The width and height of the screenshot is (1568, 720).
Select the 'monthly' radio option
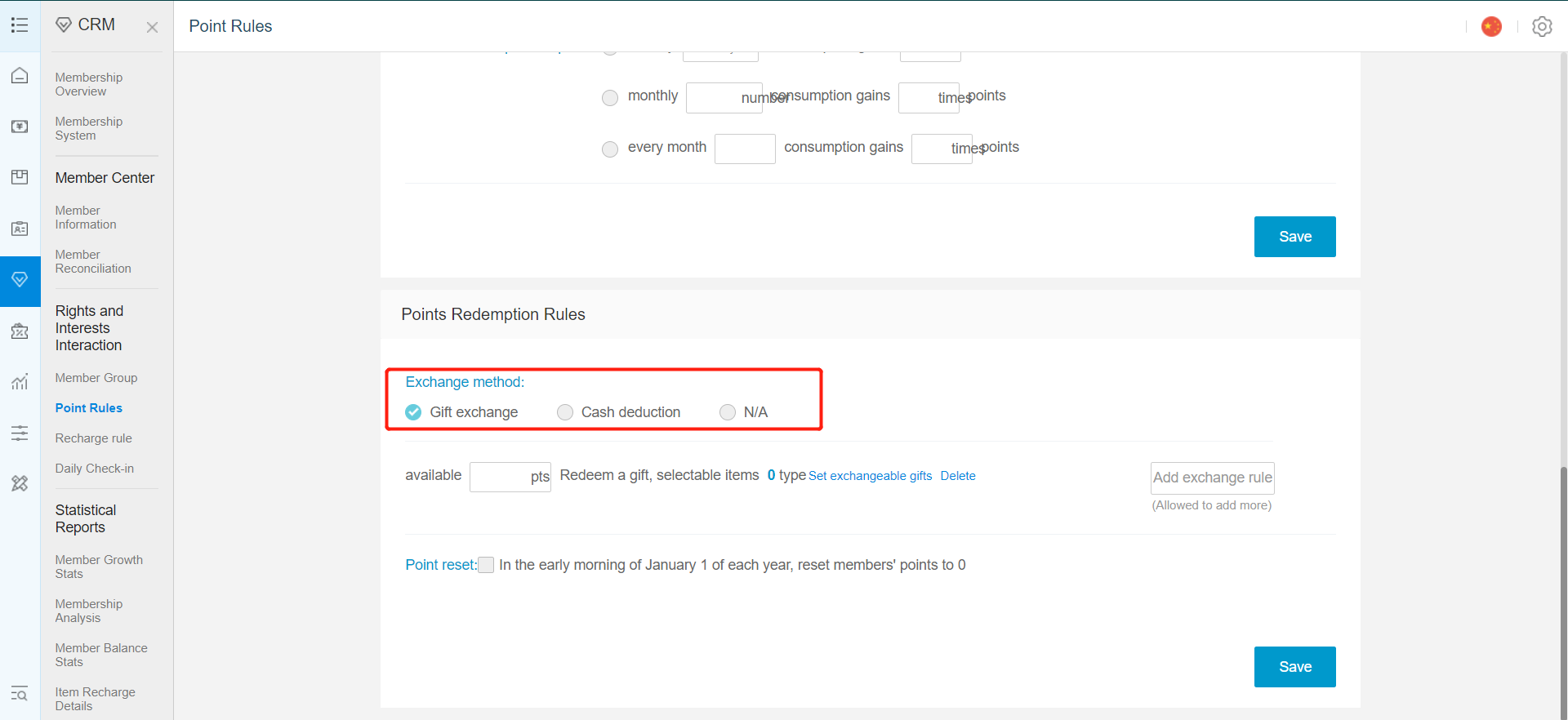[x=610, y=98]
